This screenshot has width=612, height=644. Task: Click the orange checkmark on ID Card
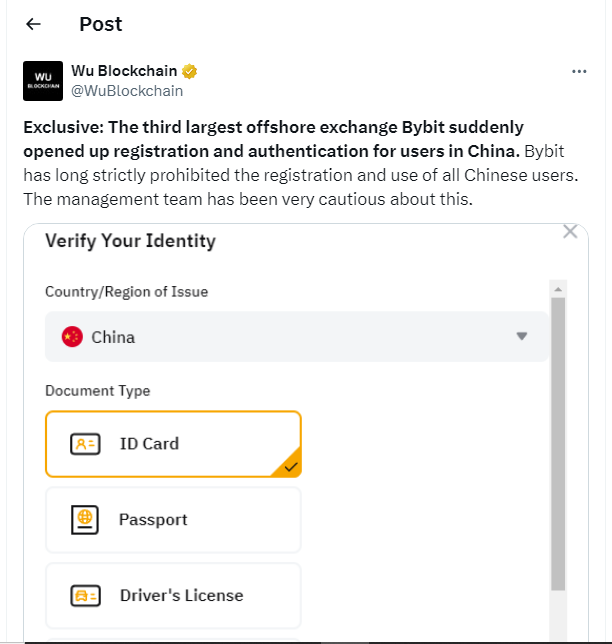(291, 466)
